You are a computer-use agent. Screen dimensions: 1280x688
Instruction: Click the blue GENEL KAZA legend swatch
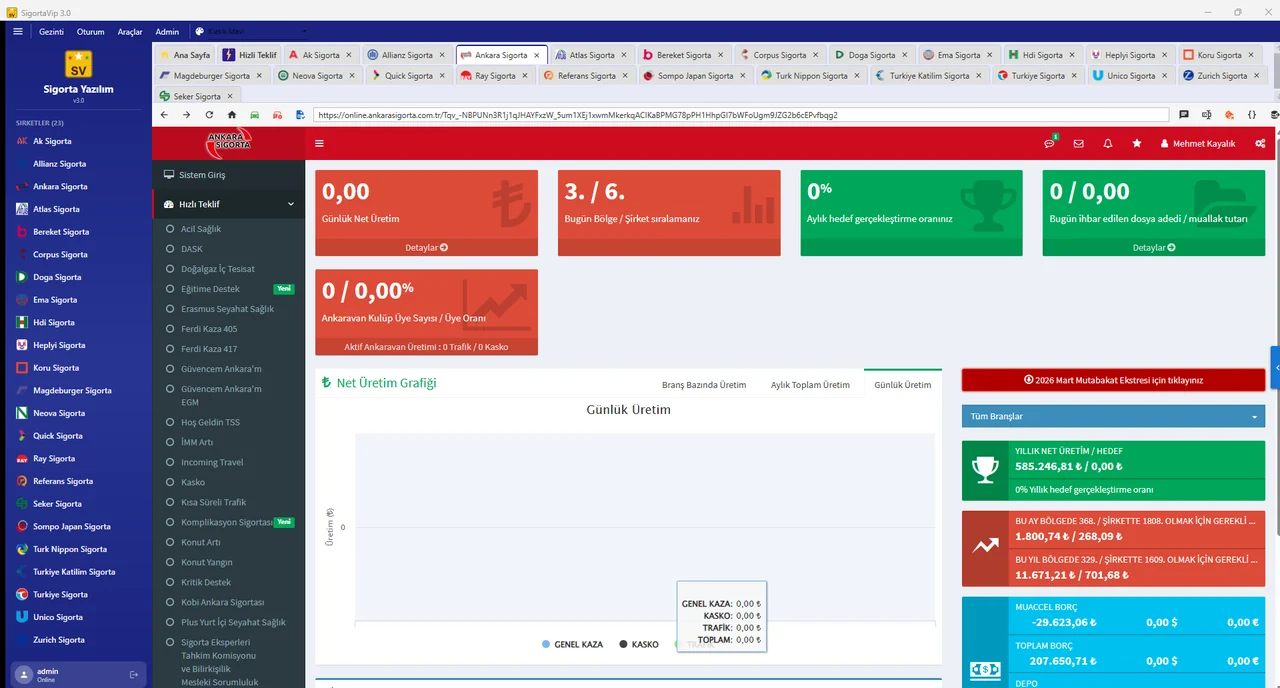click(545, 644)
